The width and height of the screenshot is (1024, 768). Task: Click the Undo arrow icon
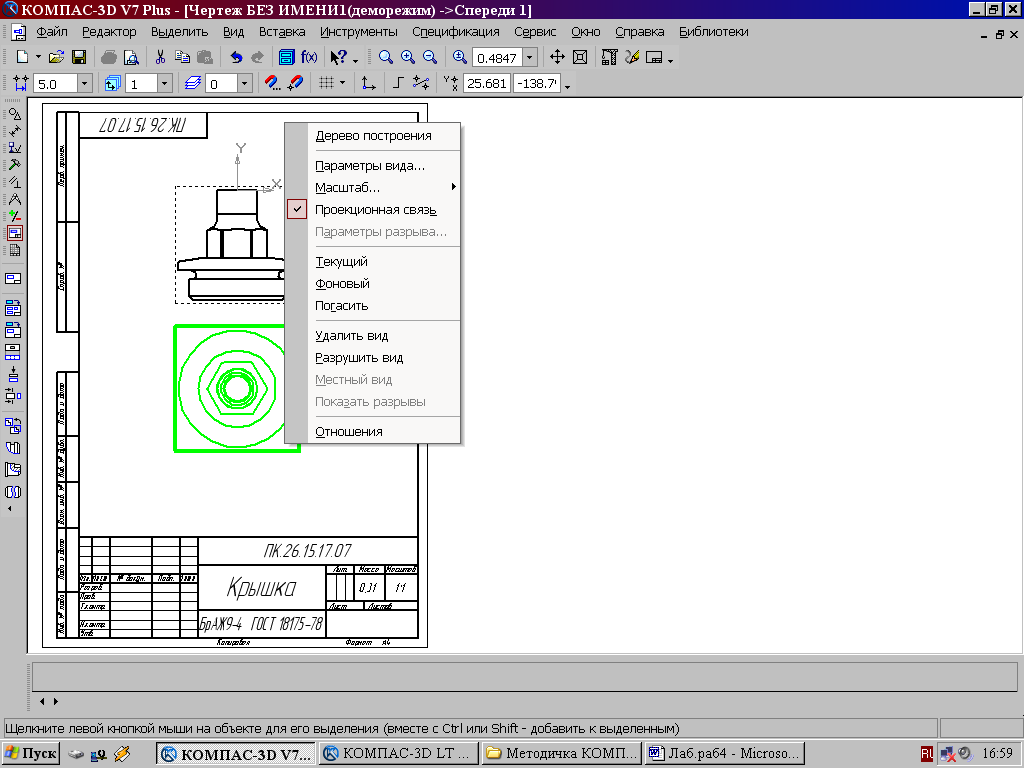pyautogui.click(x=236, y=58)
